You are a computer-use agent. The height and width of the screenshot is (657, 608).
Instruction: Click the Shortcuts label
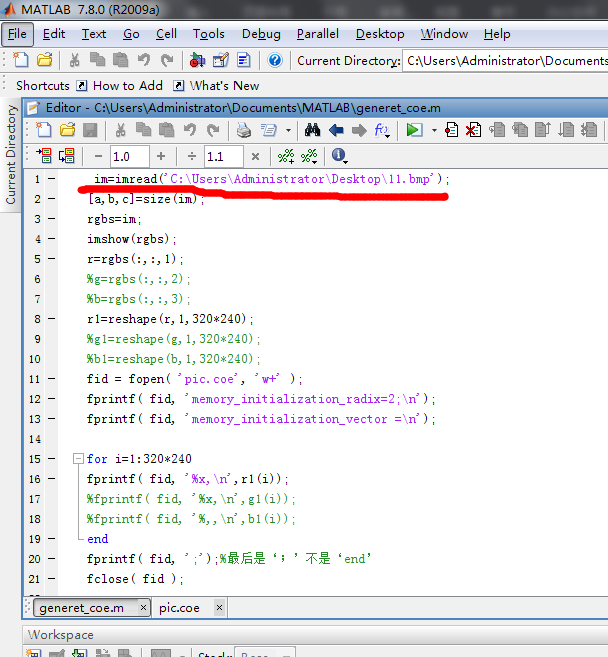click(x=43, y=85)
